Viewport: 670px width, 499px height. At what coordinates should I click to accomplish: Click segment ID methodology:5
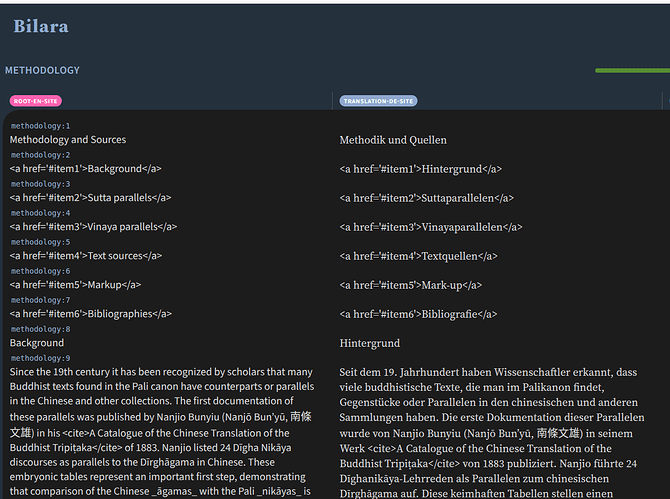(40, 242)
